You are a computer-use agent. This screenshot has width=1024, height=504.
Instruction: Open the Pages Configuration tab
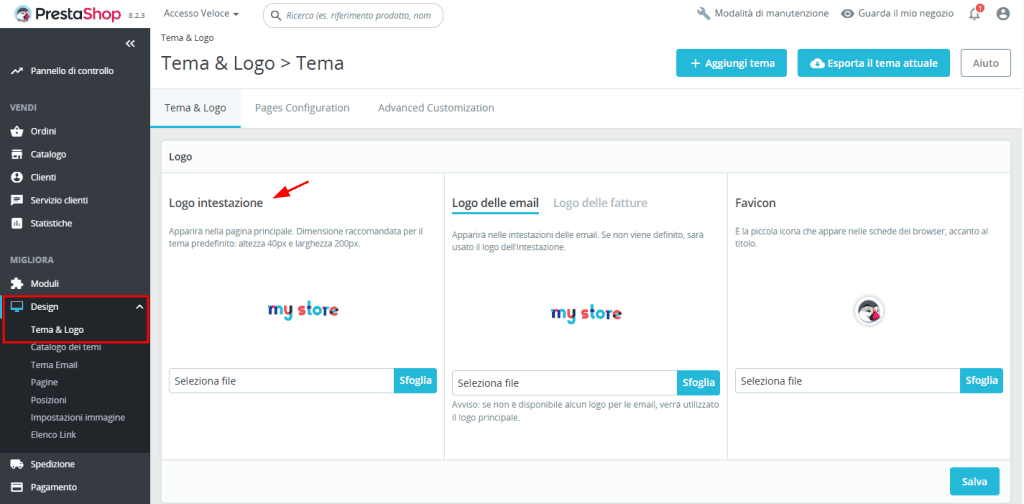click(302, 108)
